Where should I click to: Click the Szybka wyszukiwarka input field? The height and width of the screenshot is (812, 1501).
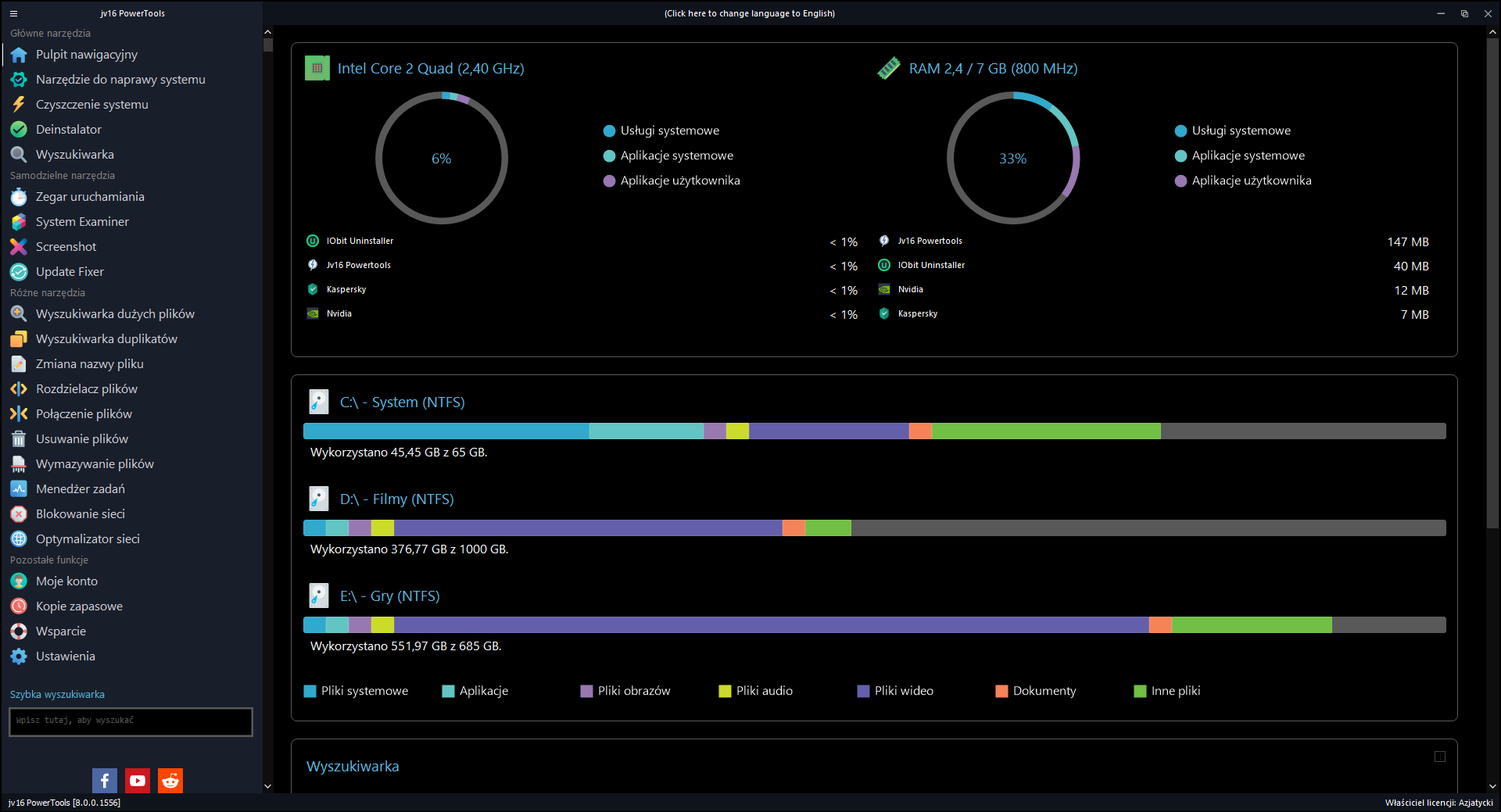(x=131, y=722)
